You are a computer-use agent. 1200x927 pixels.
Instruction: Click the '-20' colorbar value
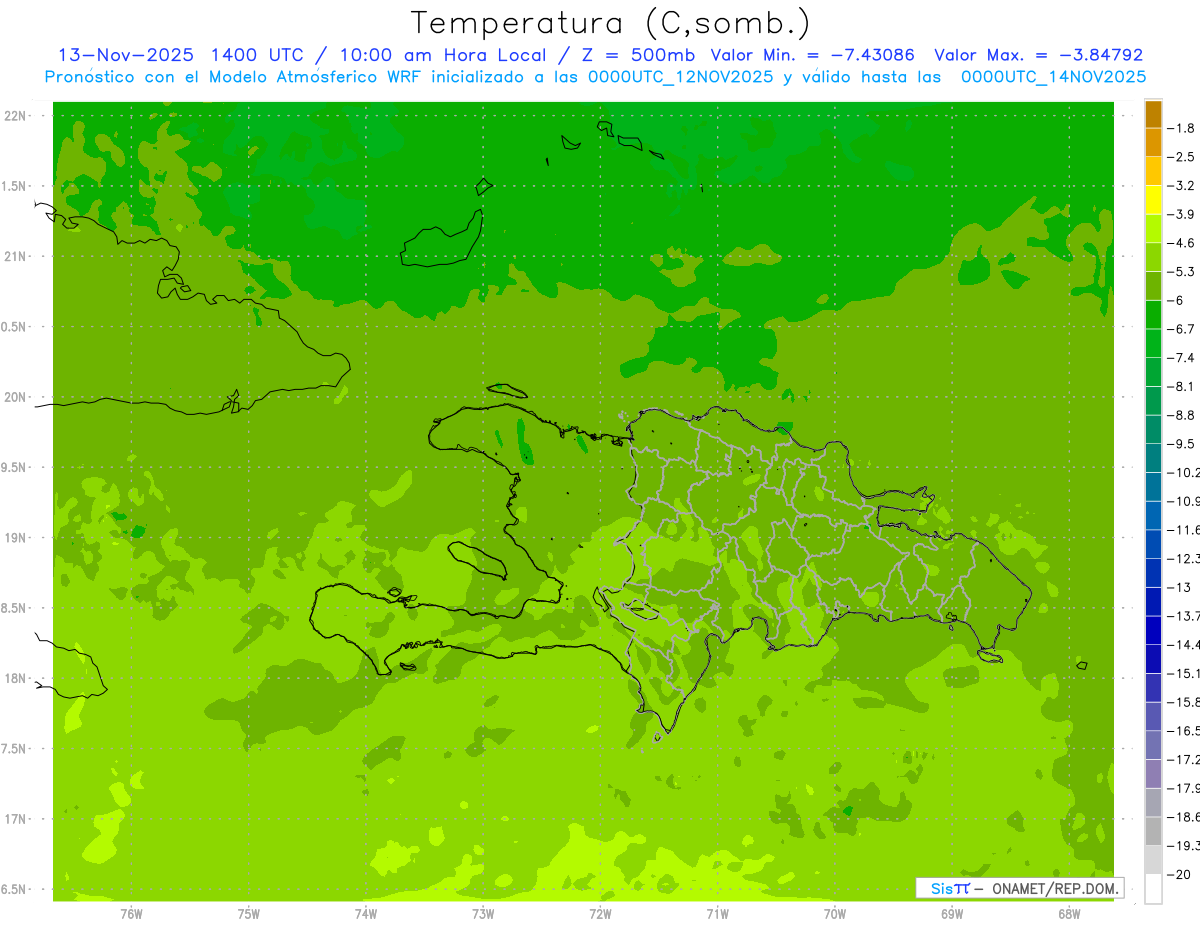tap(1179, 875)
